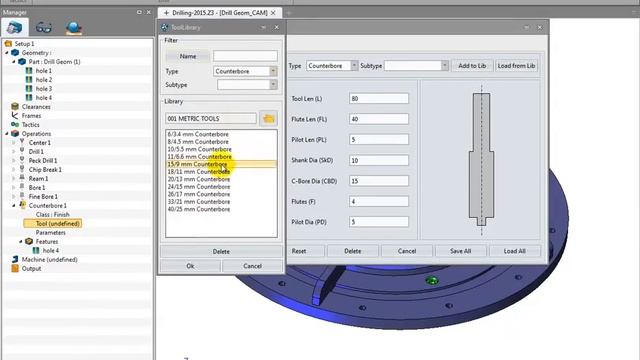Click the Tool Len (L) field

pyautogui.click(x=378, y=98)
